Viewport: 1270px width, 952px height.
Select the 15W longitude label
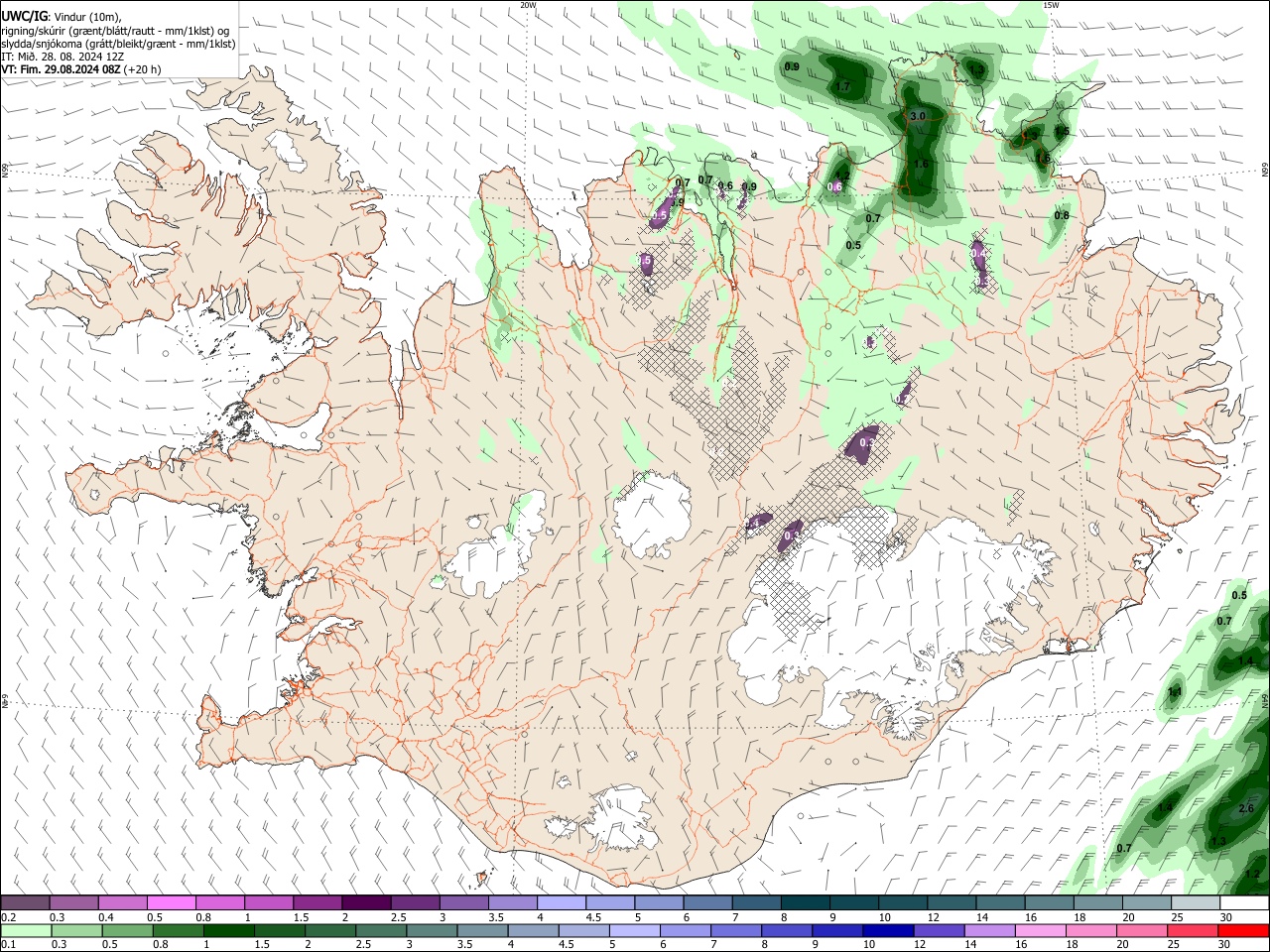tap(1052, 5)
